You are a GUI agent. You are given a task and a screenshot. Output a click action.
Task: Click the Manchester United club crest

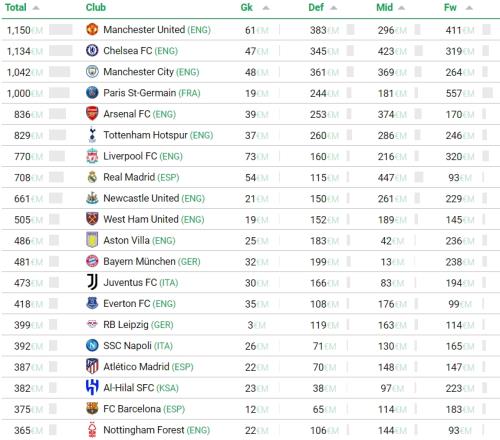(x=92, y=29)
